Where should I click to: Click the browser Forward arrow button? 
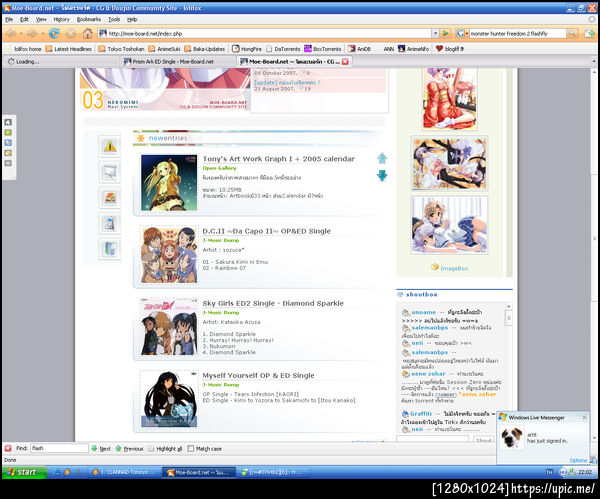tap(32, 34)
